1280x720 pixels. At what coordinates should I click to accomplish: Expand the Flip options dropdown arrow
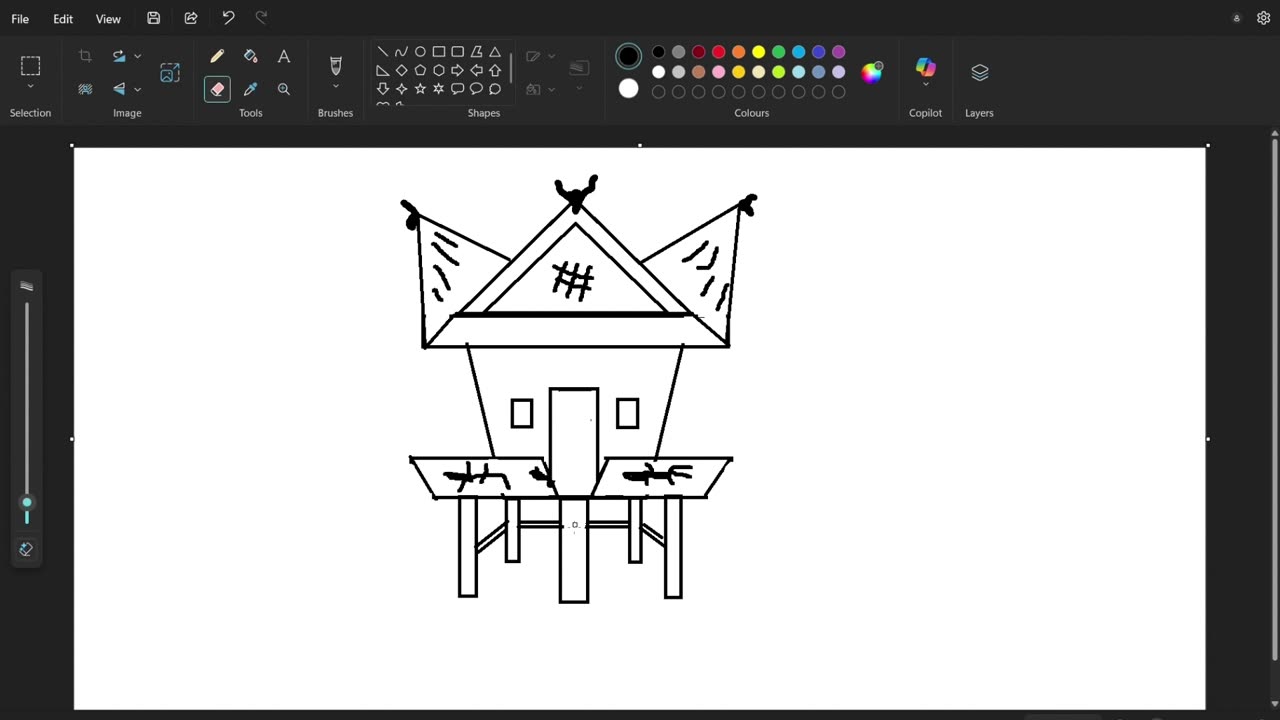[x=138, y=89]
